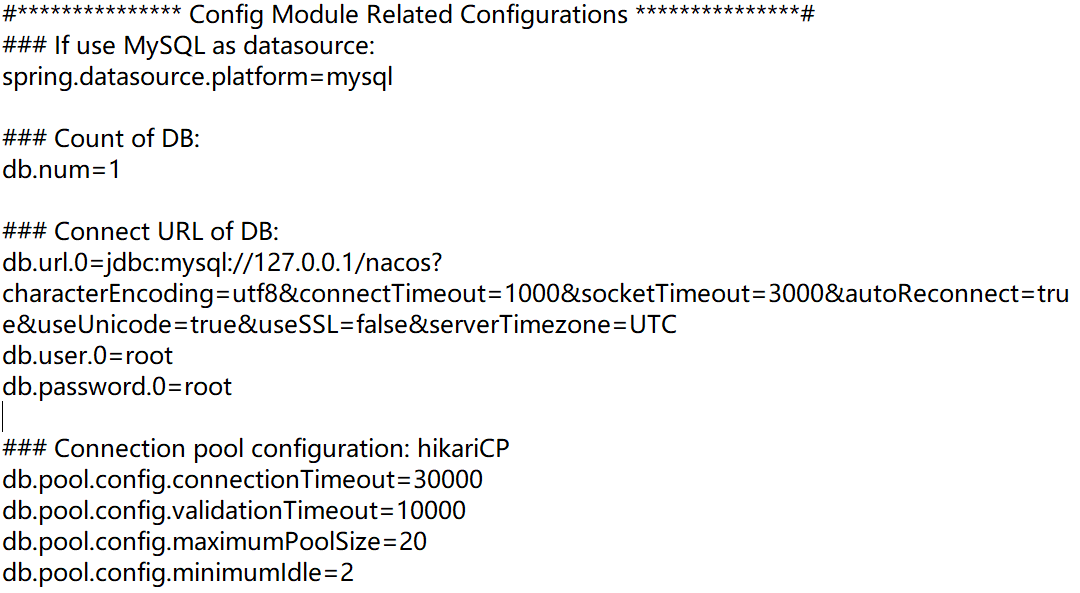This screenshot has width=1080, height=593.
Task: Click the 'Count of DB' comment line
Action: 102,139
